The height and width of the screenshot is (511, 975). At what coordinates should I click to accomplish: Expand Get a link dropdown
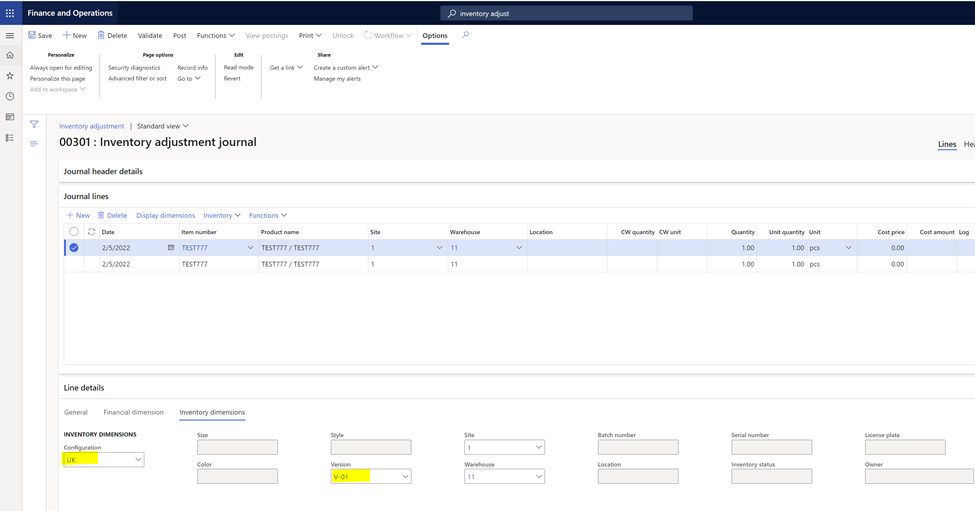pos(287,68)
